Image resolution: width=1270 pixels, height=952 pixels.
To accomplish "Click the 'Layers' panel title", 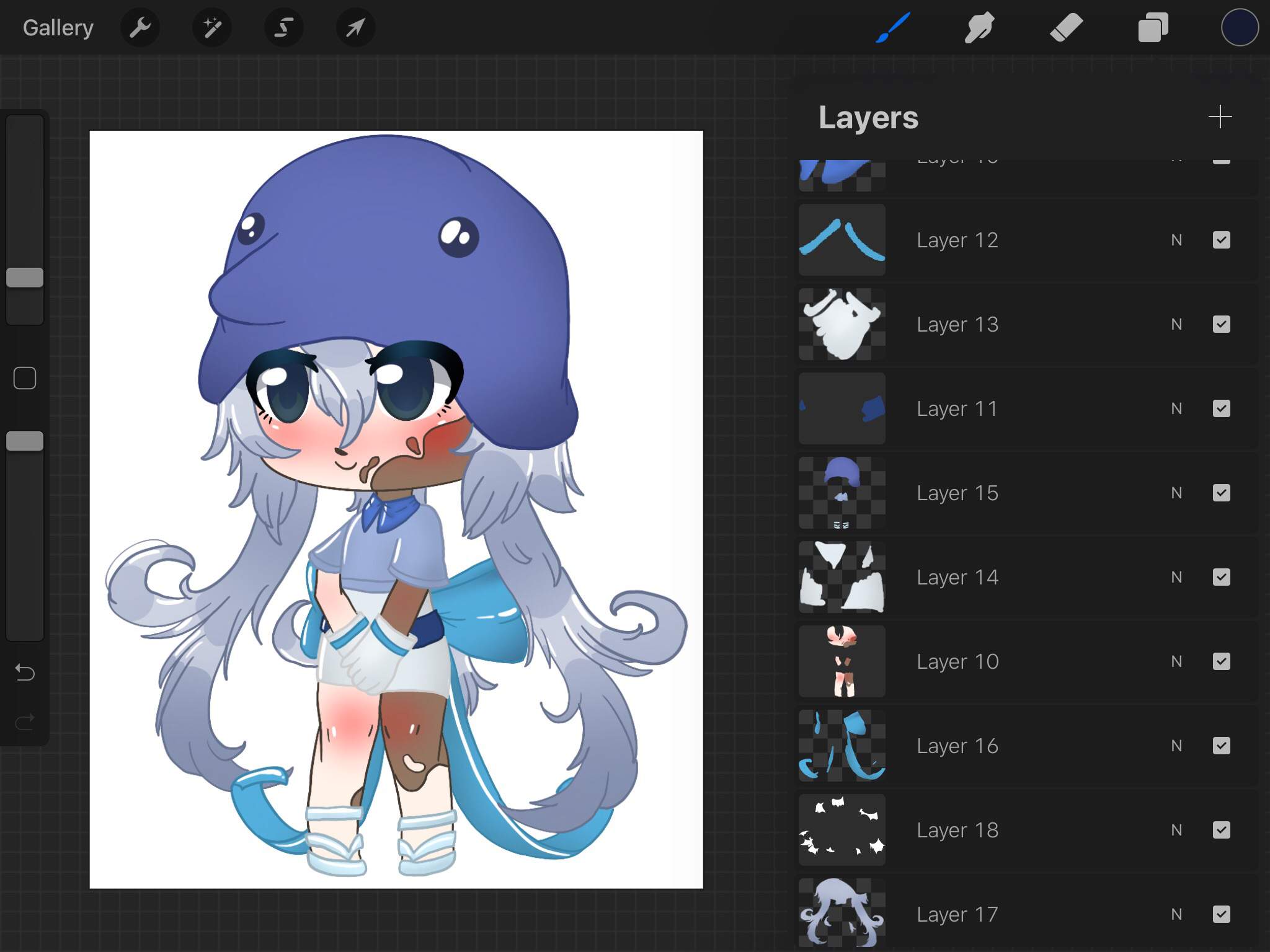I will [x=868, y=118].
